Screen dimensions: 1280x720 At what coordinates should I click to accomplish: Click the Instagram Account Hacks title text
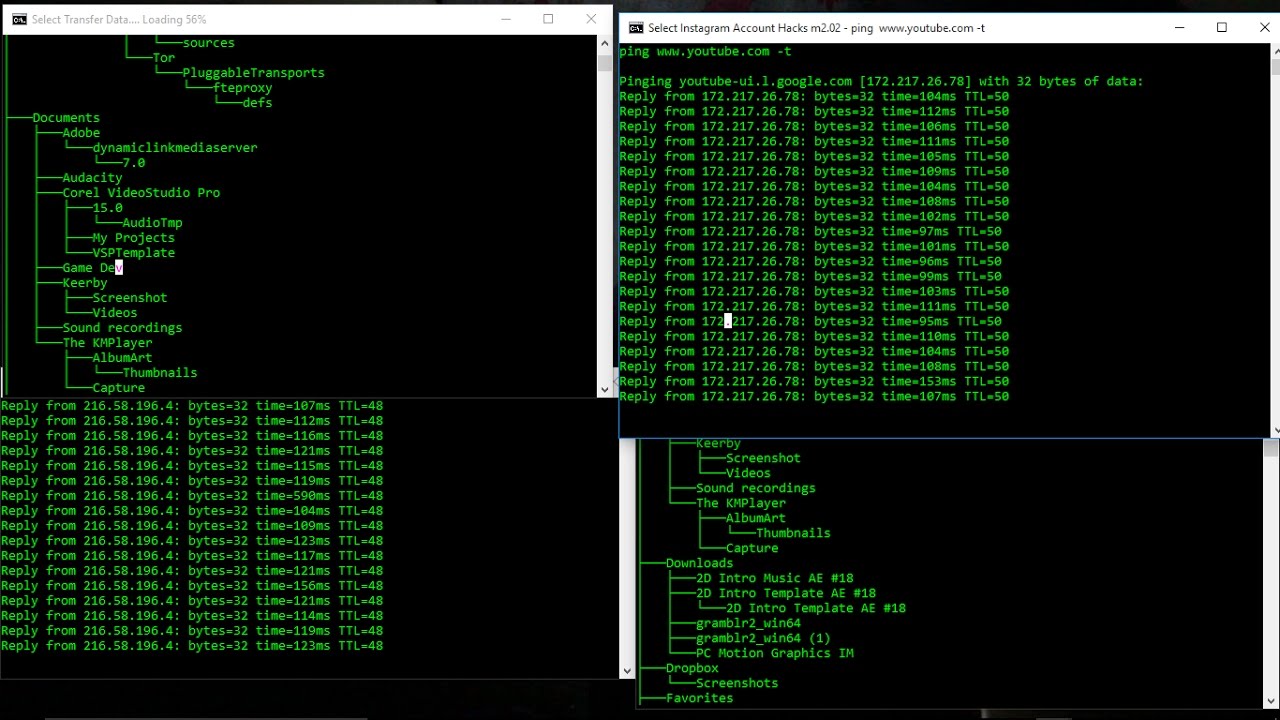pyautogui.click(x=816, y=28)
